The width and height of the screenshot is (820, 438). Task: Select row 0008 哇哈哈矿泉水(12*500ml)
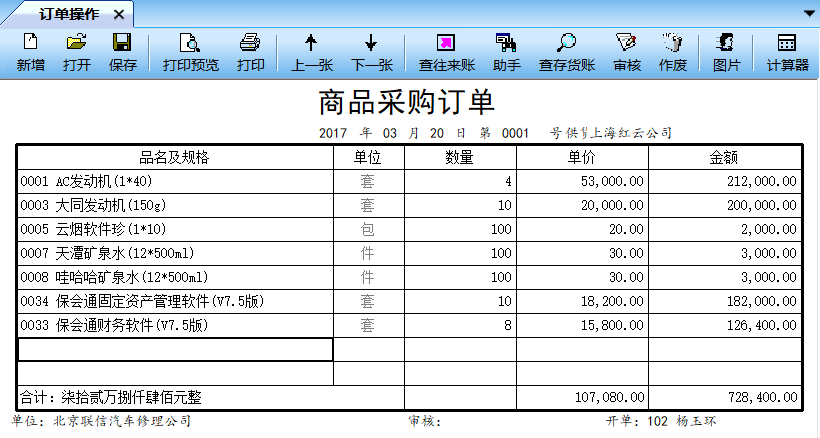click(x=175, y=278)
